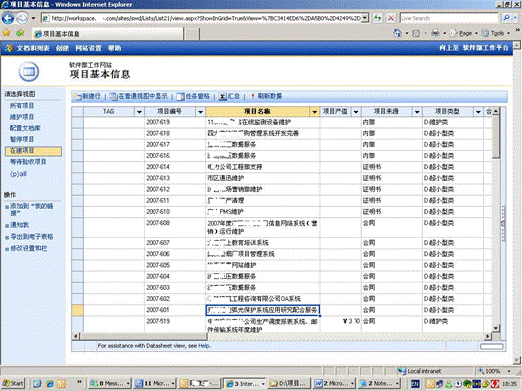The height and width of the screenshot is (391, 522).
Task: Switch to the 等待验收项目 view
Action: pyautogui.click(x=28, y=162)
